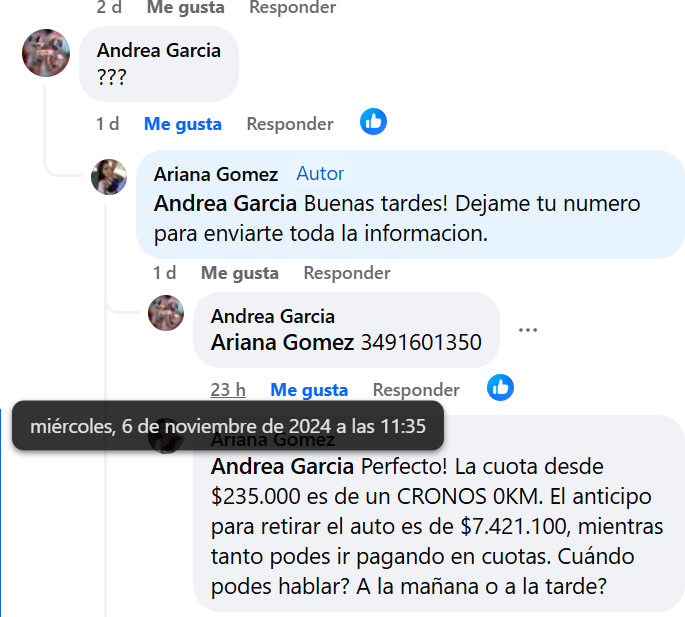Open '1 d' timestamp under '???' comment
685x617 pixels.
coord(107,124)
